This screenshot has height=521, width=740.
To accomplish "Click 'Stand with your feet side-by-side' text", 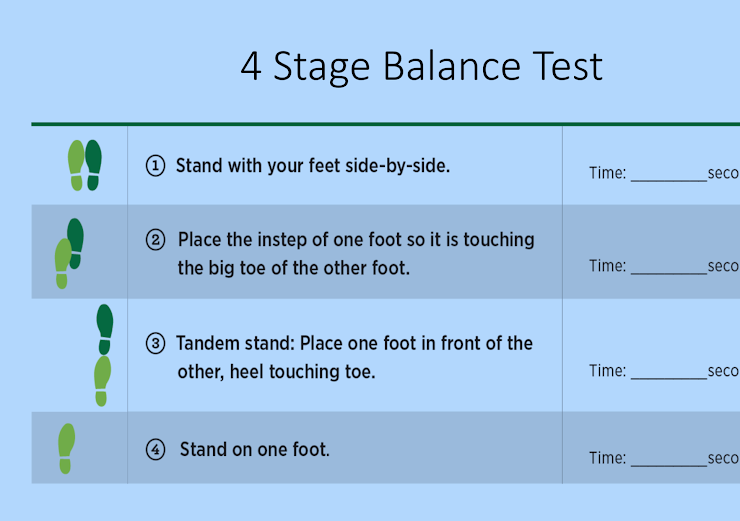I will coord(313,166).
